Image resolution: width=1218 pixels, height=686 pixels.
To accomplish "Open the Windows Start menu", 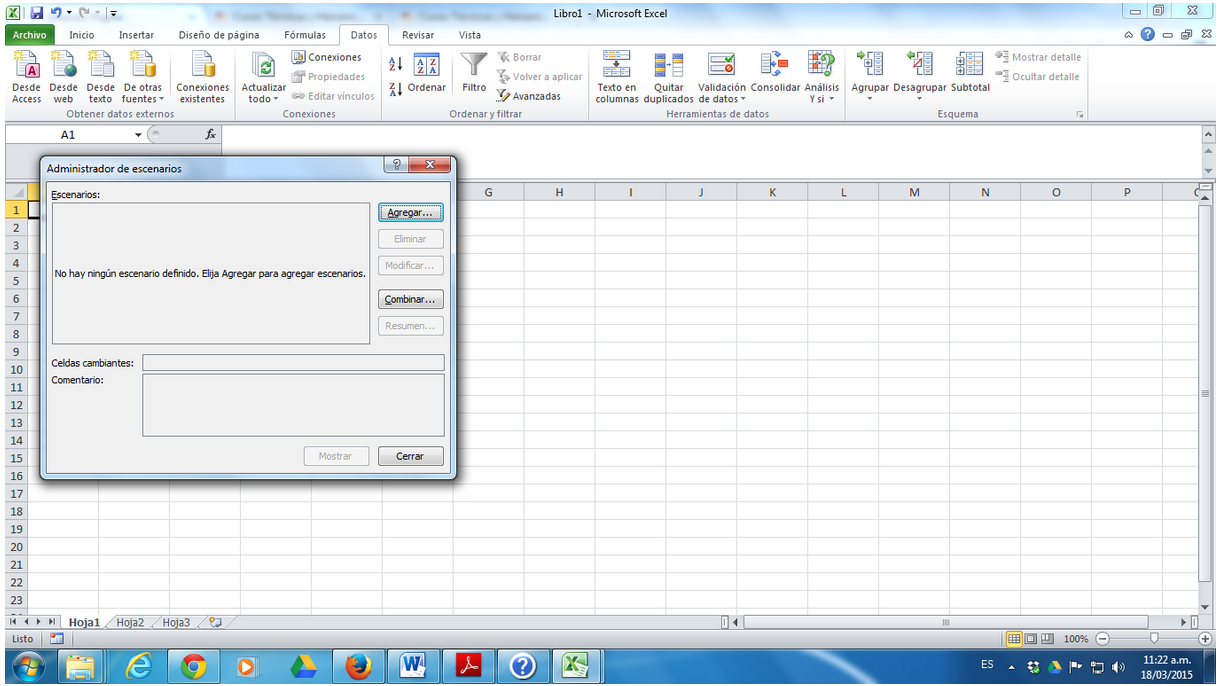I will (27, 666).
